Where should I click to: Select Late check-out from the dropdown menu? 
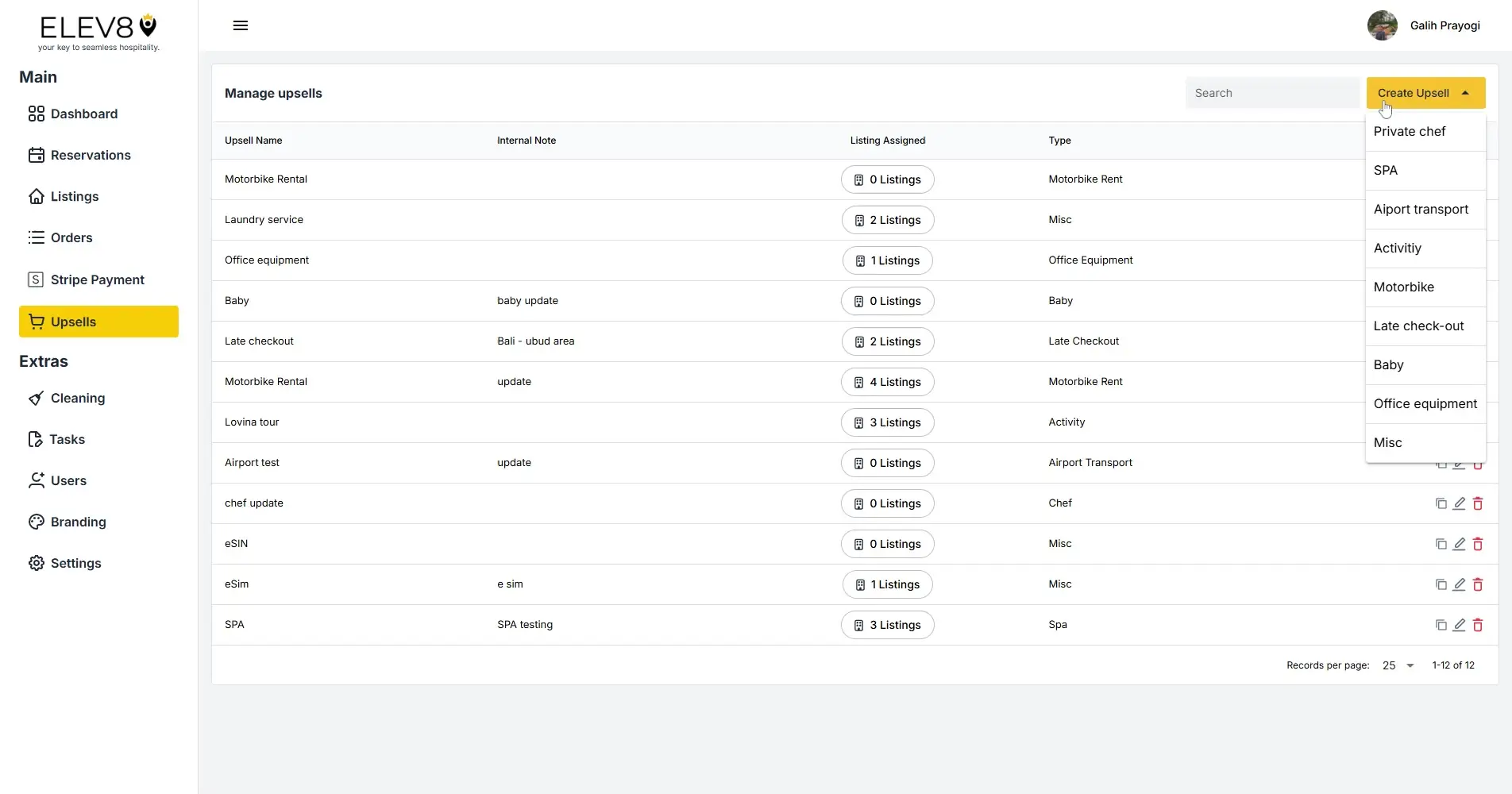[1419, 326]
